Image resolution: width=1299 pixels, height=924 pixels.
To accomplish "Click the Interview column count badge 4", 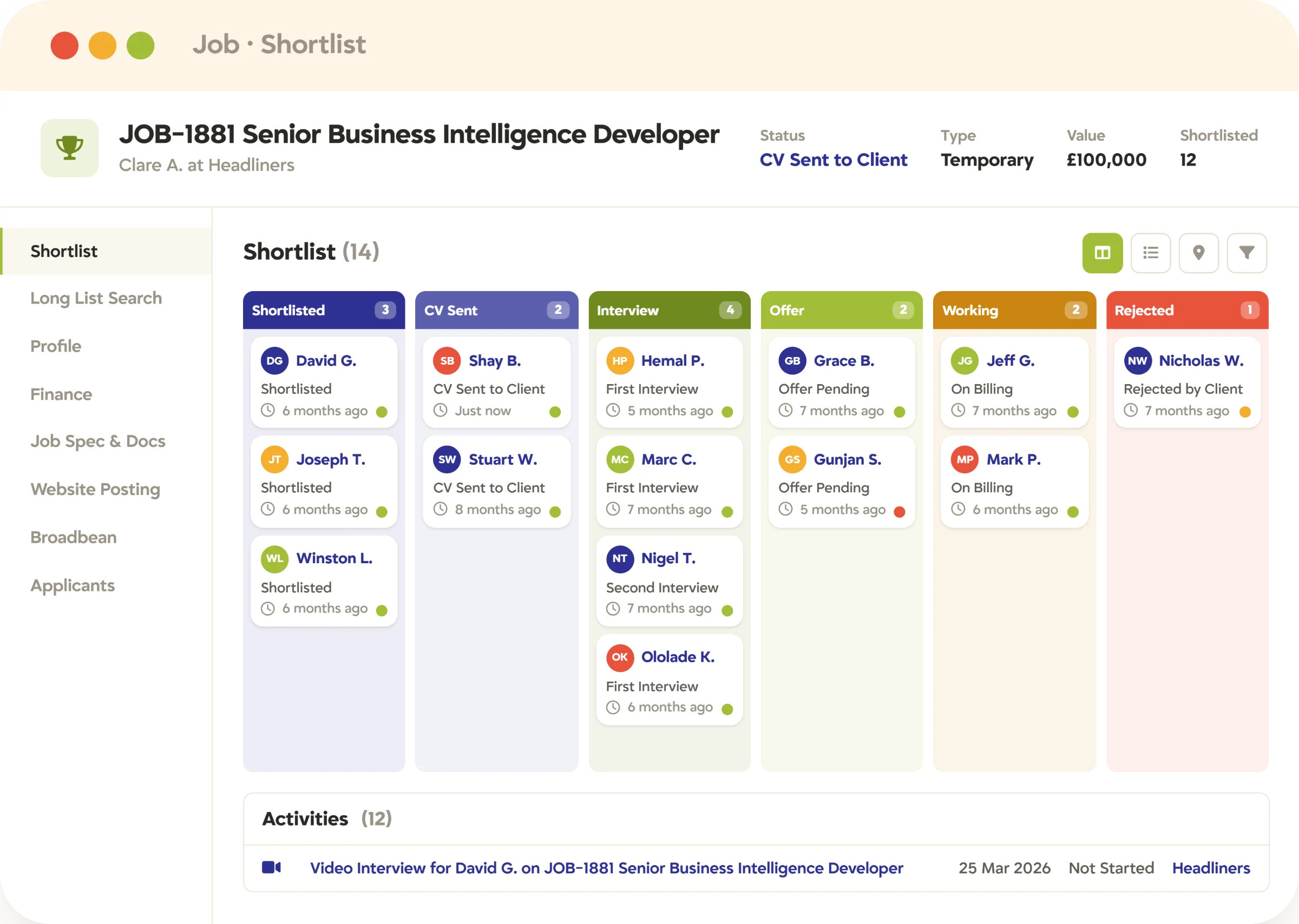I will pyautogui.click(x=730, y=310).
